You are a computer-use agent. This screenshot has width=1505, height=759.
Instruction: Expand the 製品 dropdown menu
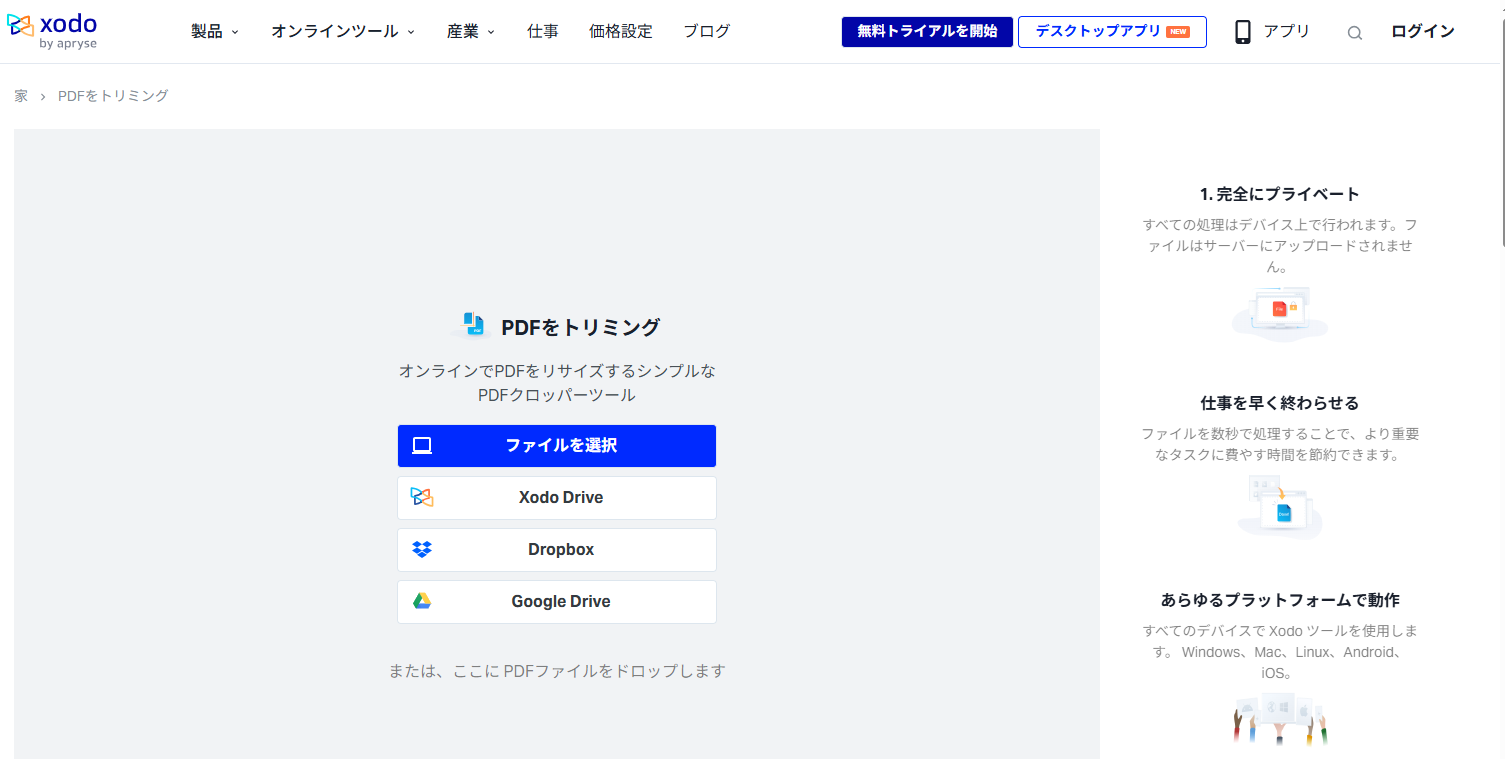point(215,32)
